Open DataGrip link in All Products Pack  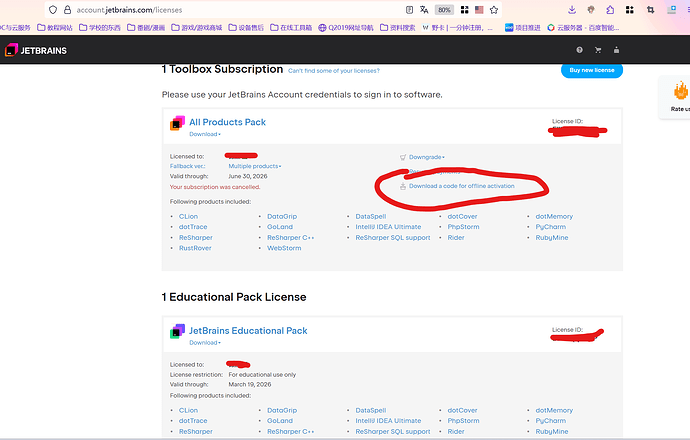coord(282,216)
